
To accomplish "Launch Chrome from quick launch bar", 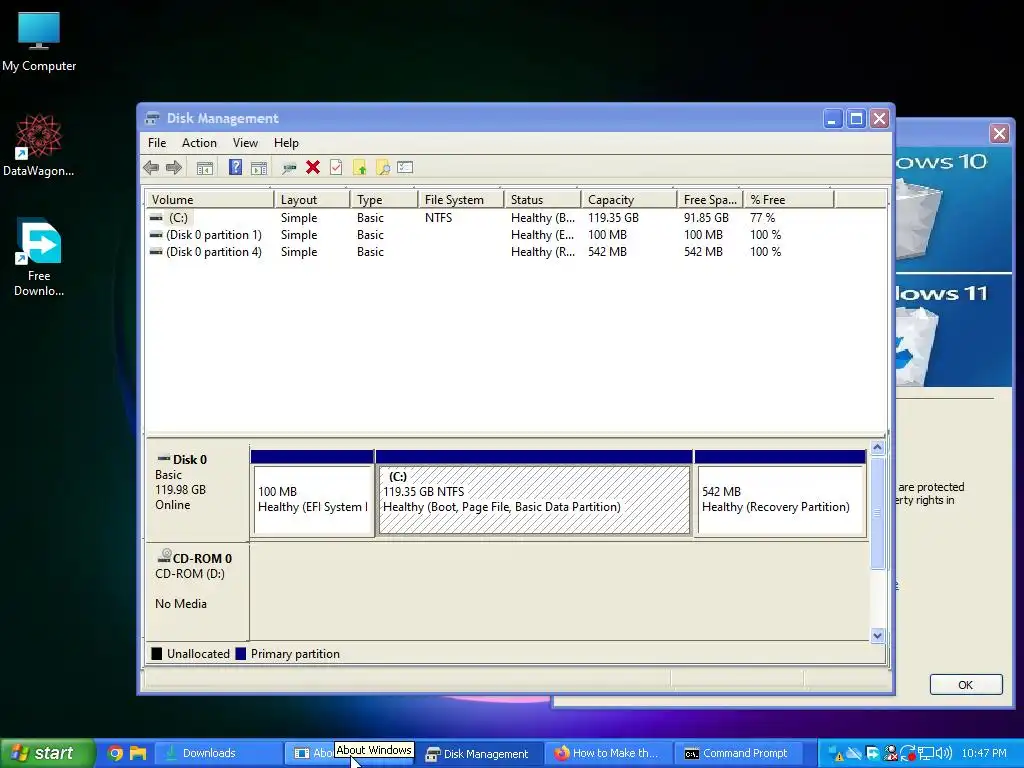I will coord(115,753).
